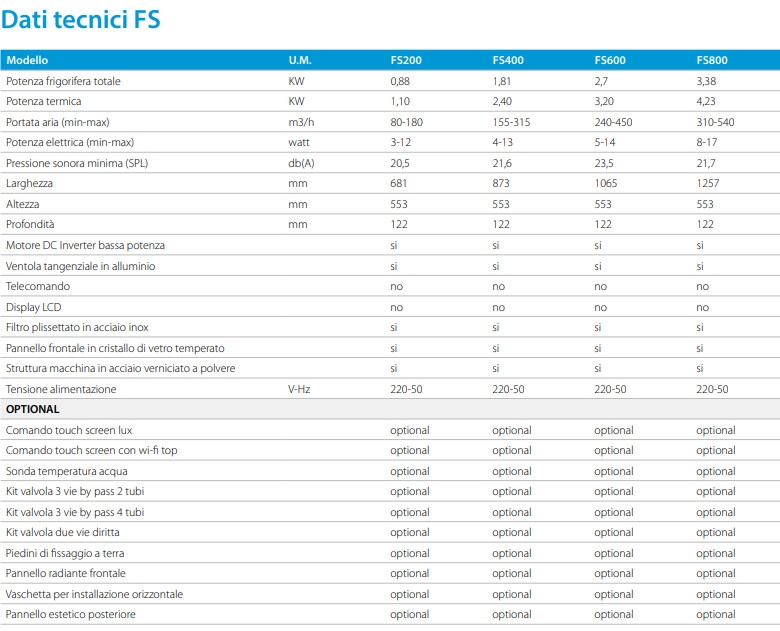The height and width of the screenshot is (631, 780).
Task: Select 'Motore DC Inverter bassa potenza' label
Action: tap(86, 245)
